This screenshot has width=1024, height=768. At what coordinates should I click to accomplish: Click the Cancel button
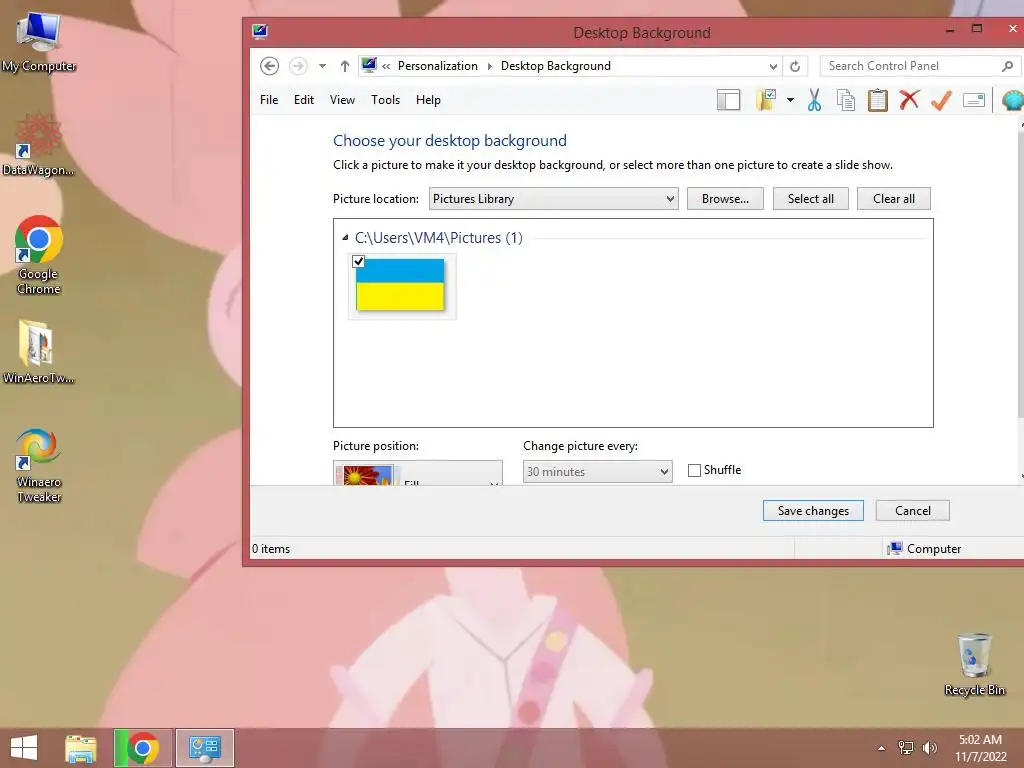(912, 511)
